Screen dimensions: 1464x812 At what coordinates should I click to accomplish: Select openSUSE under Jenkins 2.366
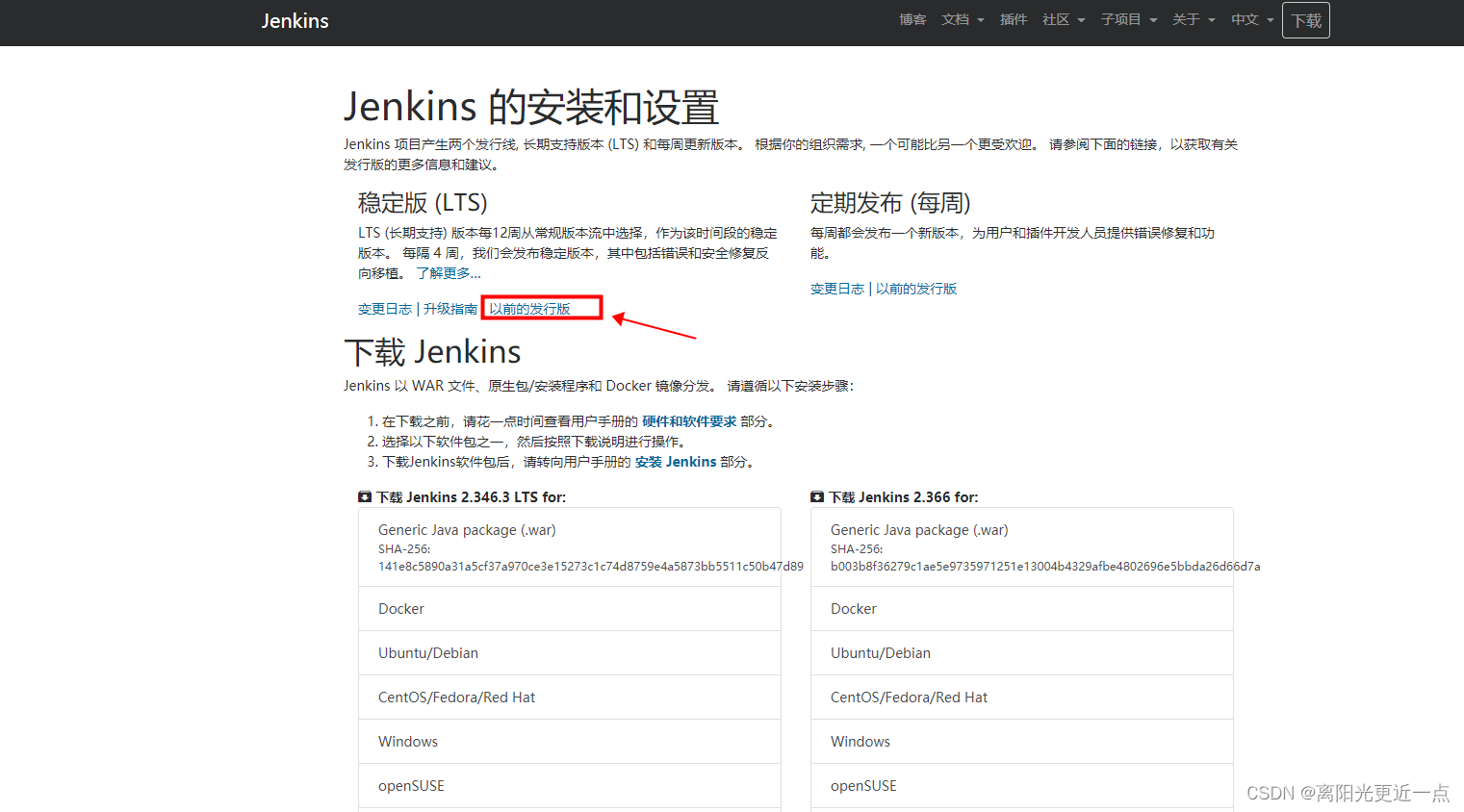(x=1022, y=786)
